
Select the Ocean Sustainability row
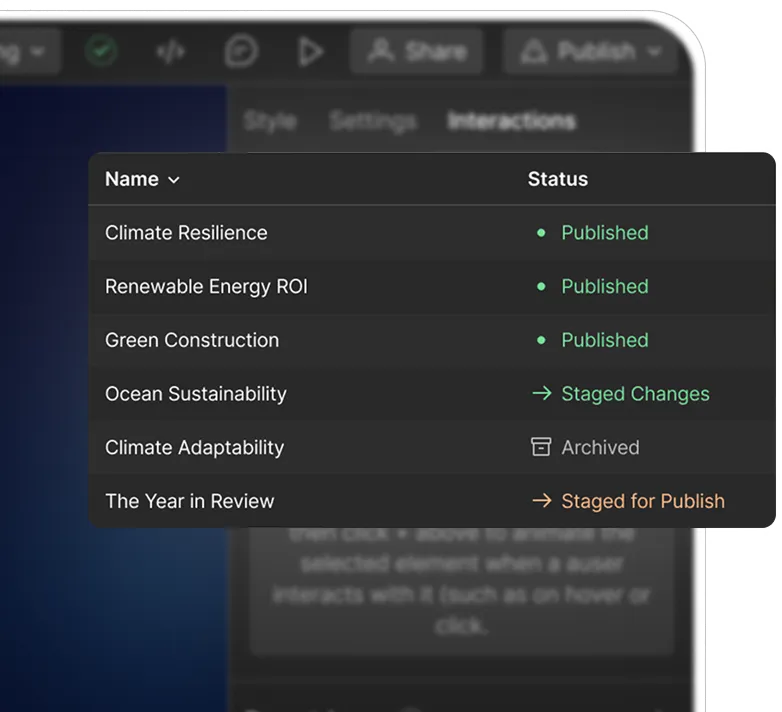431,394
